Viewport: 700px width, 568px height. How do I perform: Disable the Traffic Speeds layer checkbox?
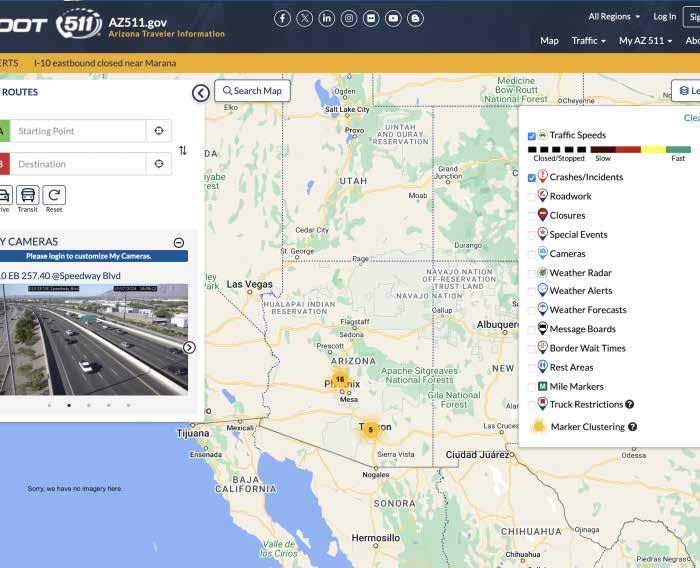click(532, 136)
